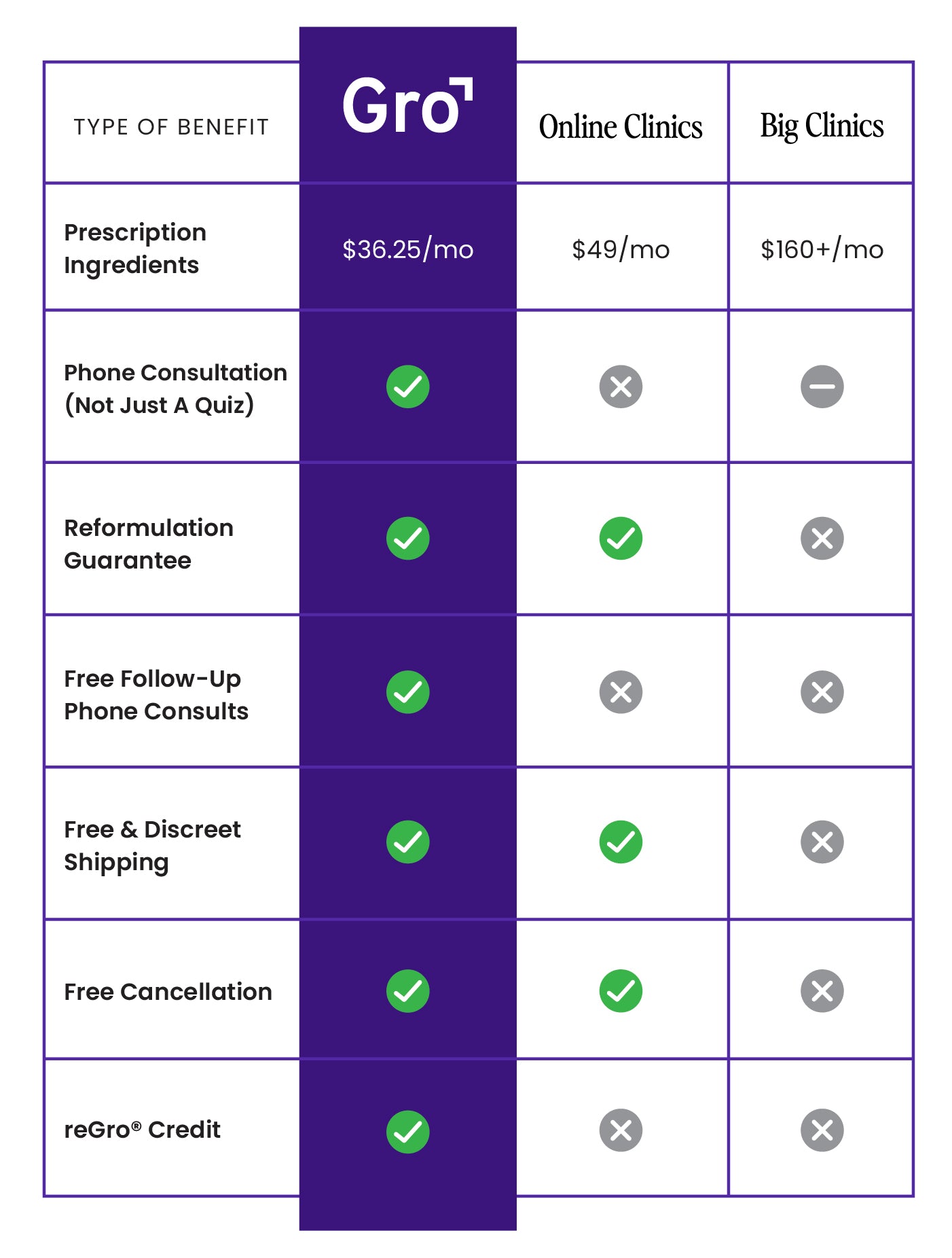Image resolution: width=952 pixels, height=1258 pixels.
Task: Click Big Clinics' gray X for Free Cancellation
Action: pos(822,990)
